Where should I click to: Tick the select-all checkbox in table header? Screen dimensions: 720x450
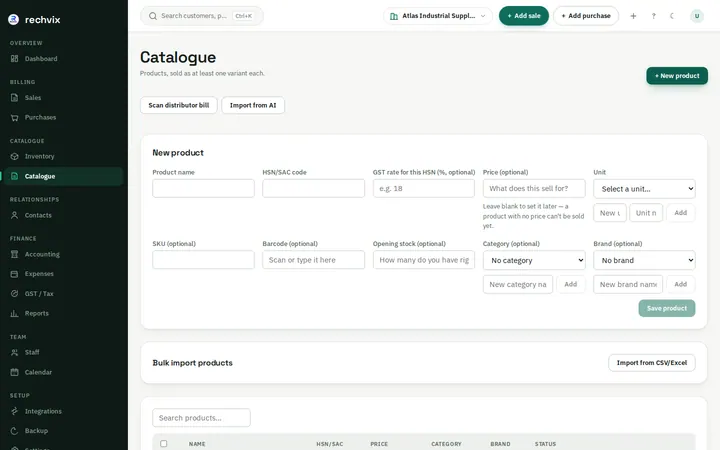163,444
